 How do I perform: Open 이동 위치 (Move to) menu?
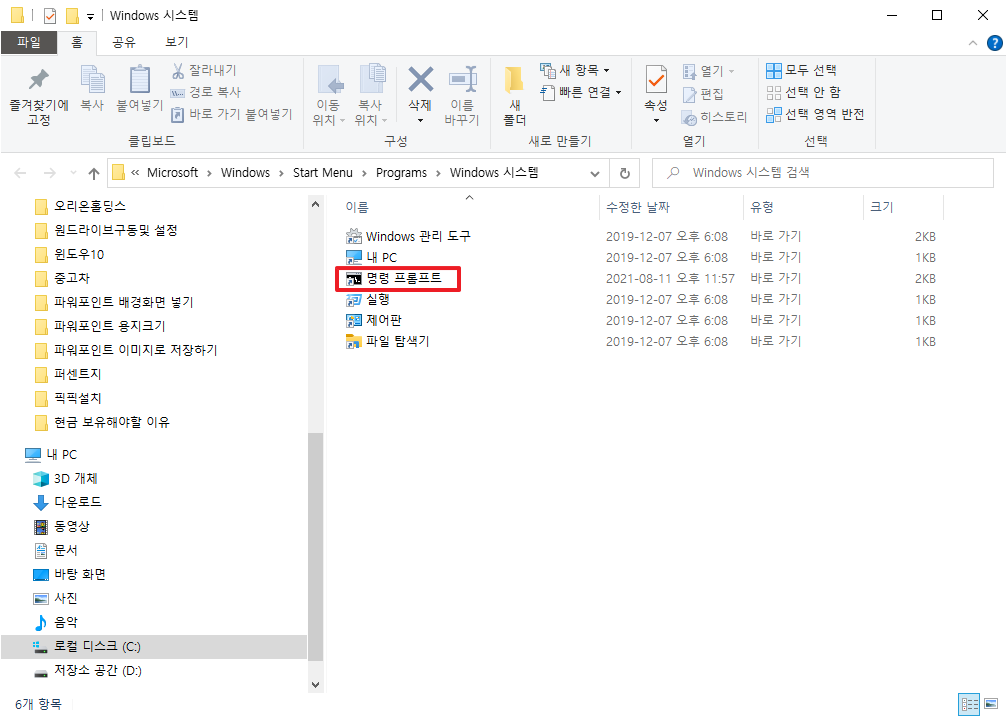[329, 96]
